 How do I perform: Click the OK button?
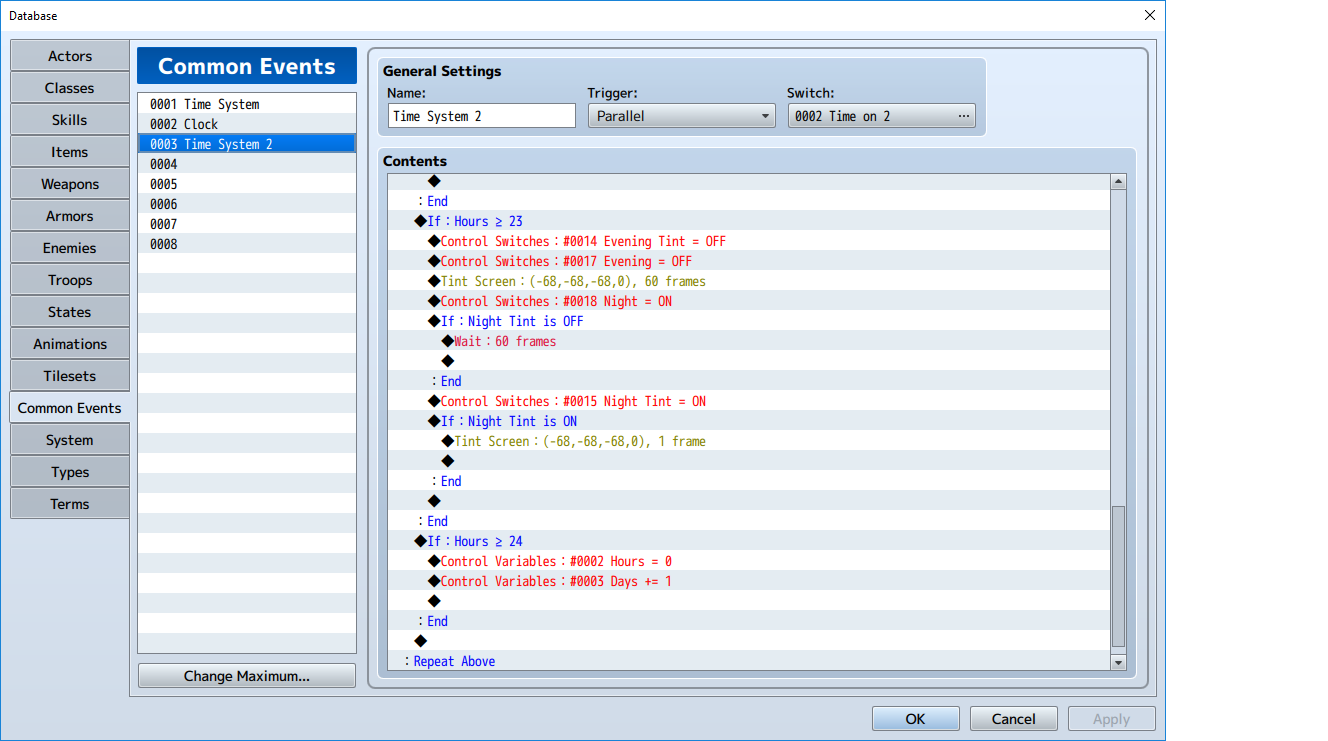tap(915, 719)
